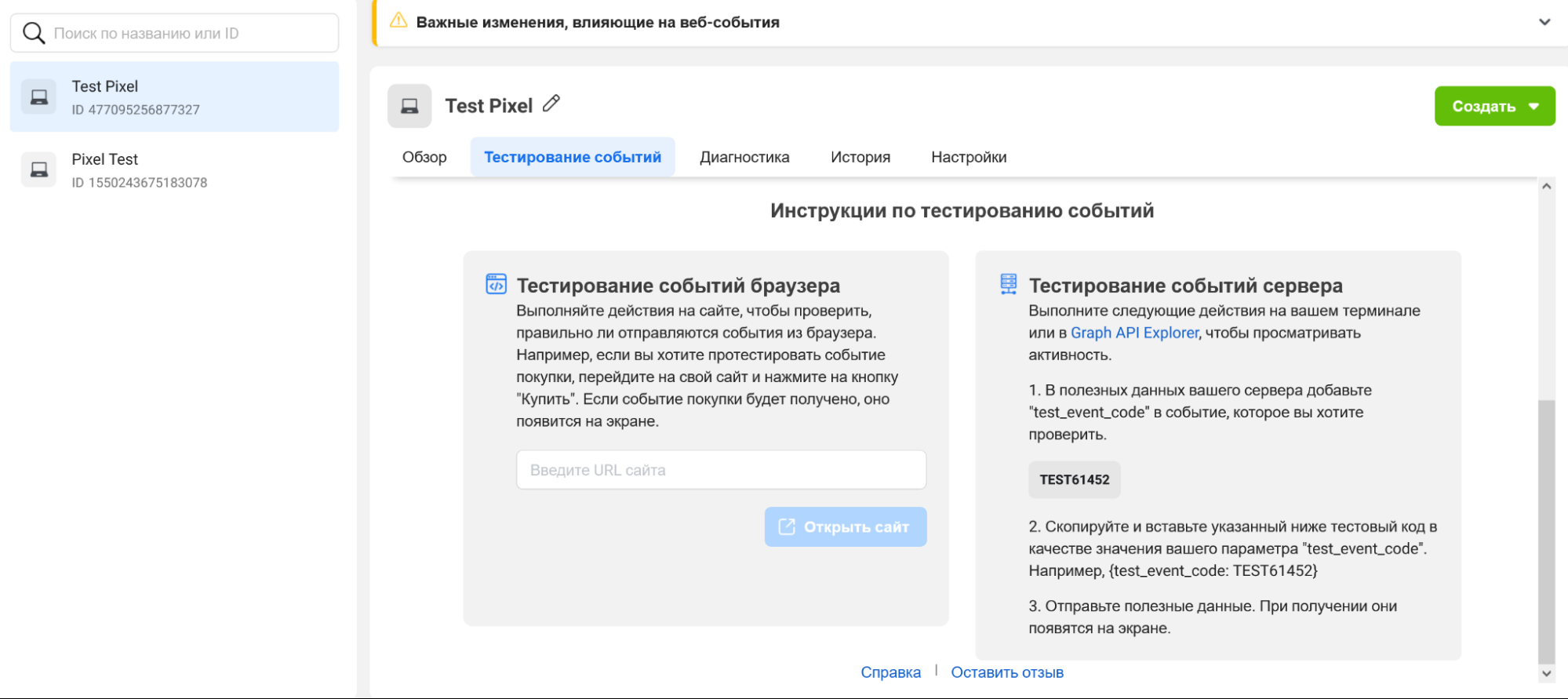Click the pixel search input field
This screenshot has width=1568, height=699.
[x=174, y=33]
